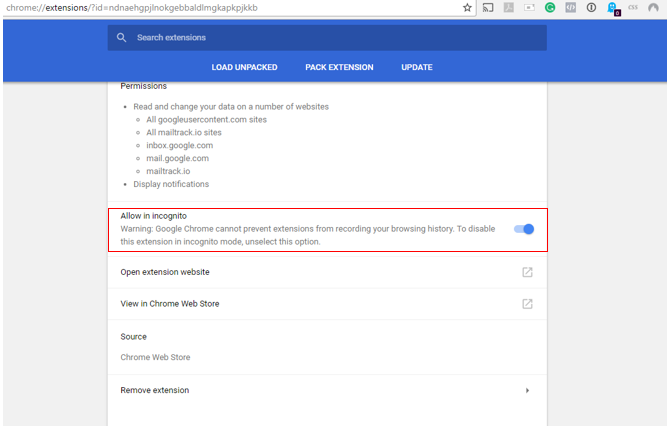The width and height of the screenshot is (670, 427).
Task: Click the CSS extension icon
Action: (x=633, y=8)
